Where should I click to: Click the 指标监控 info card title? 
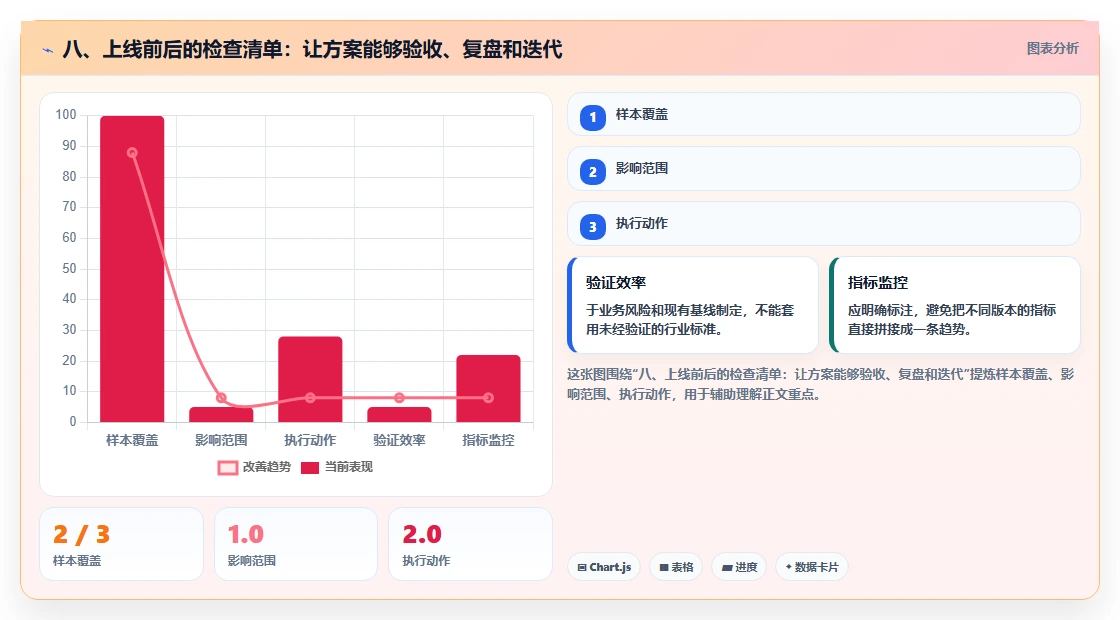pos(878,283)
